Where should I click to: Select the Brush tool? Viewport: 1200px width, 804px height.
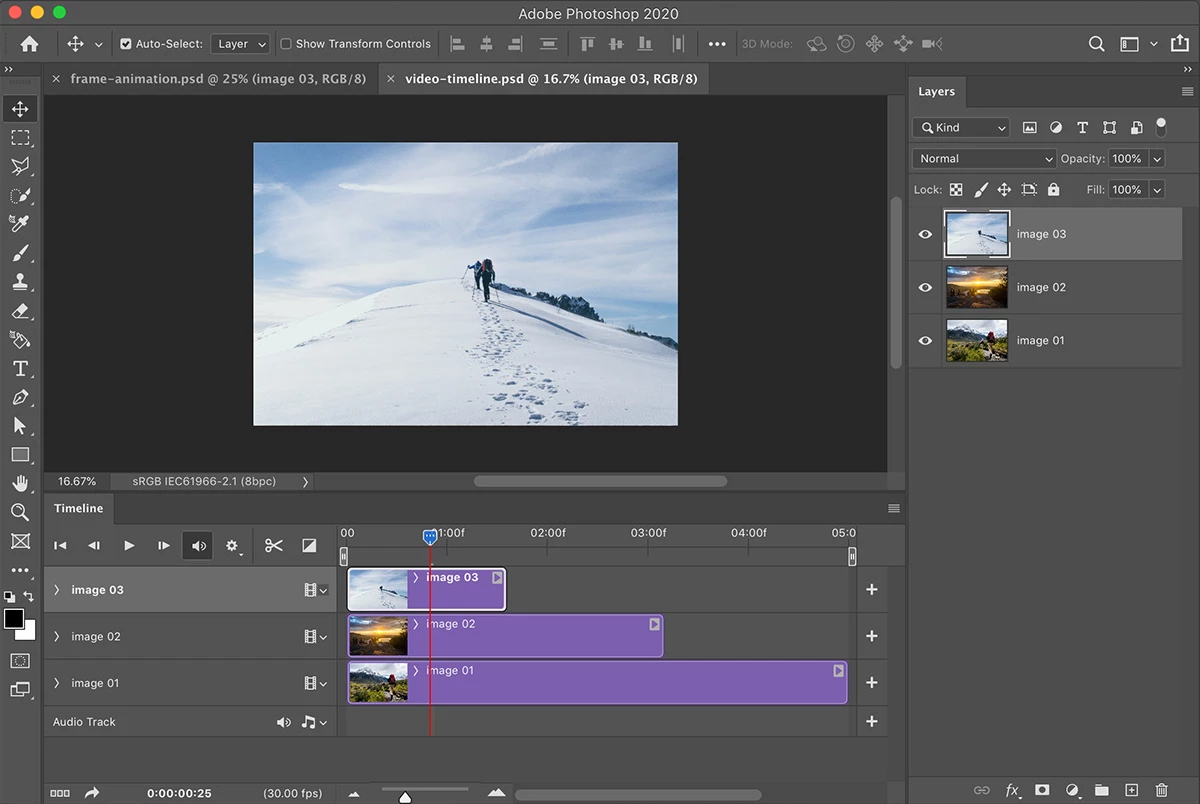(20, 253)
